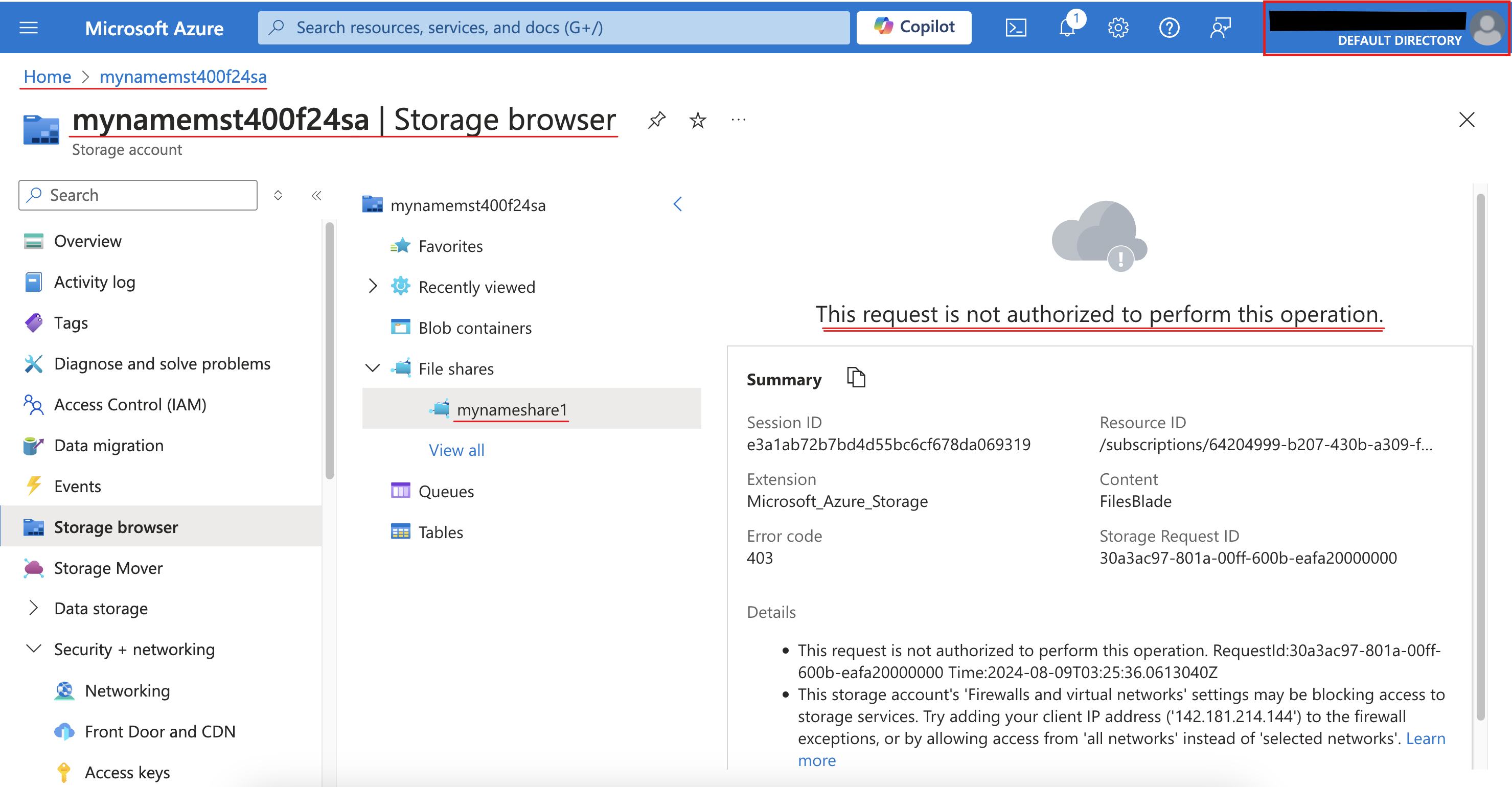1512x787 pixels.
Task: Launch the Copilot button
Action: 914,28
